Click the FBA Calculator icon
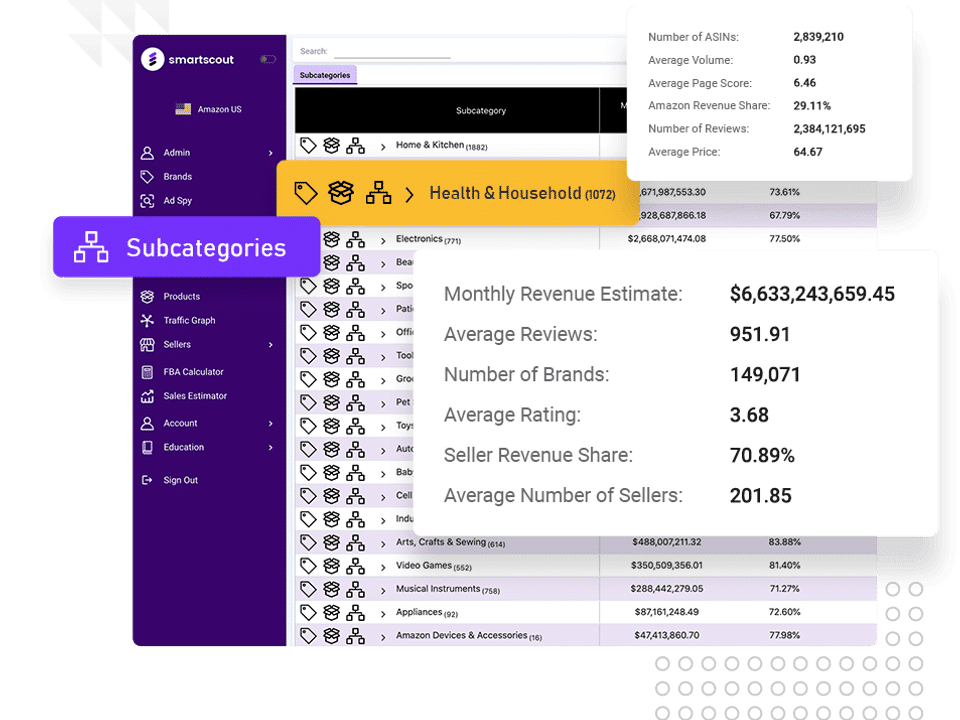The image size is (960, 720). click(147, 372)
